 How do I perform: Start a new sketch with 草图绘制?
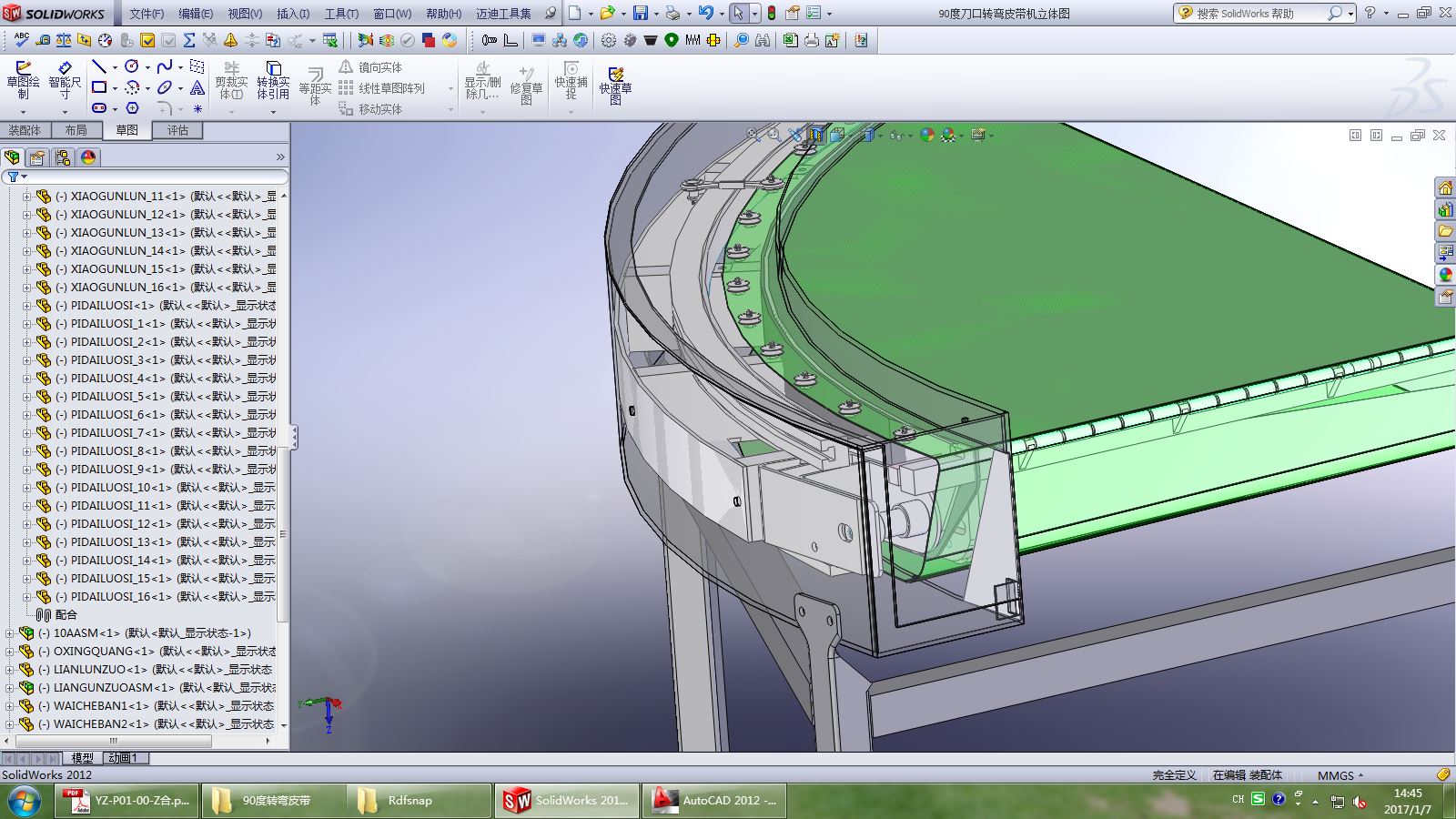coord(23,80)
